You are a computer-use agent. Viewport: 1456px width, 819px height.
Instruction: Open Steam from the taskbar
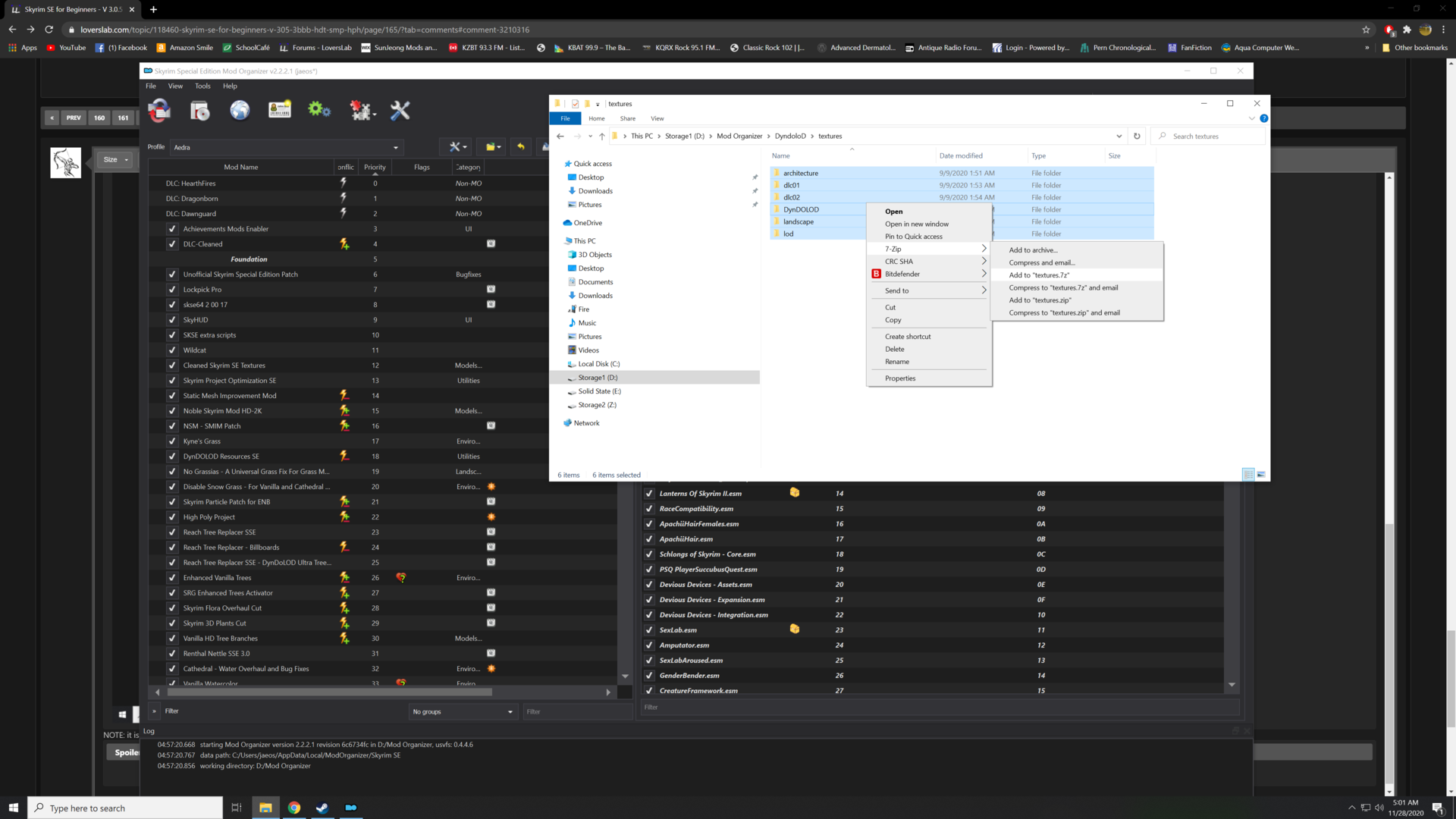(x=322, y=808)
